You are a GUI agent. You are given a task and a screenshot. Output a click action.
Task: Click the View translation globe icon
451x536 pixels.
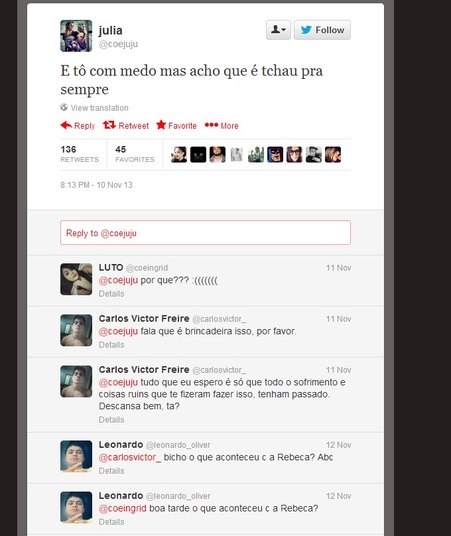click(64, 107)
